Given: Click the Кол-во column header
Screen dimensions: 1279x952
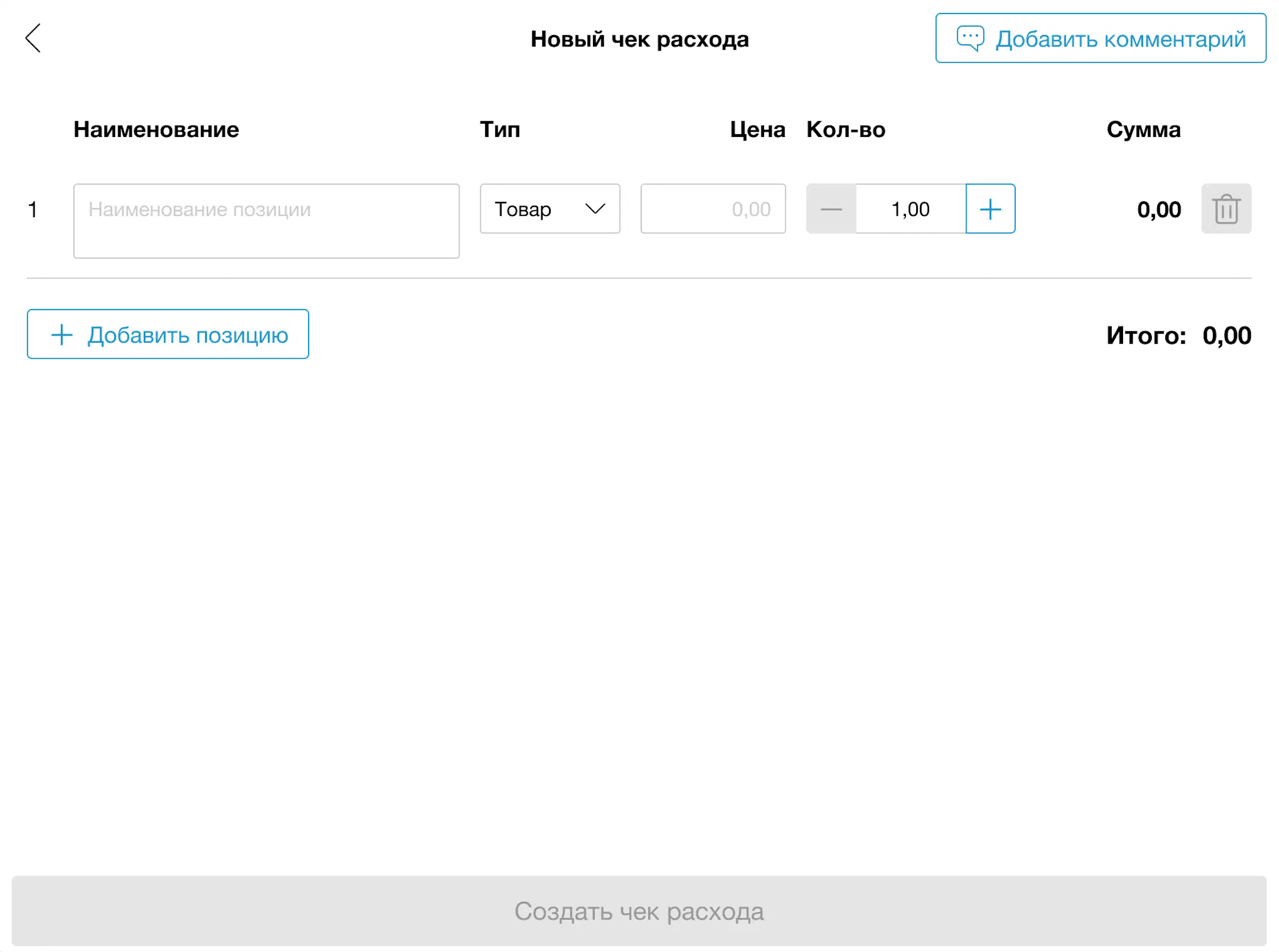Looking at the screenshot, I should click(845, 130).
